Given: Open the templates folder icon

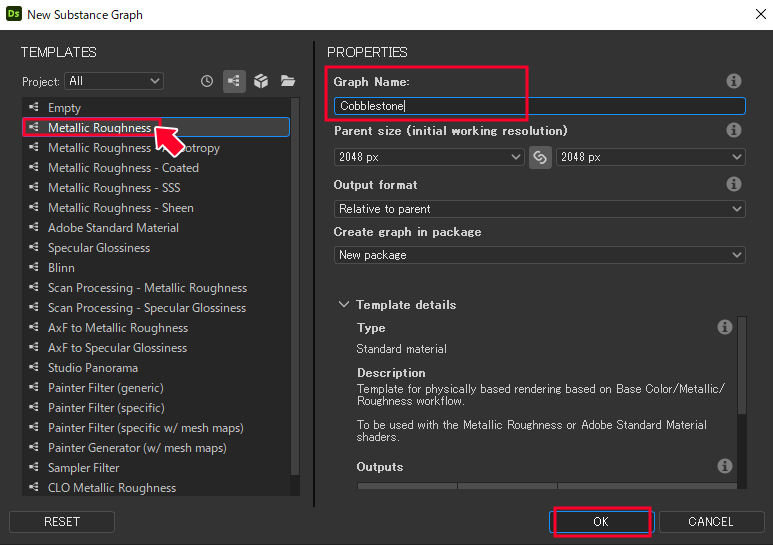Looking at the screenshot, I should click(288, 81).
